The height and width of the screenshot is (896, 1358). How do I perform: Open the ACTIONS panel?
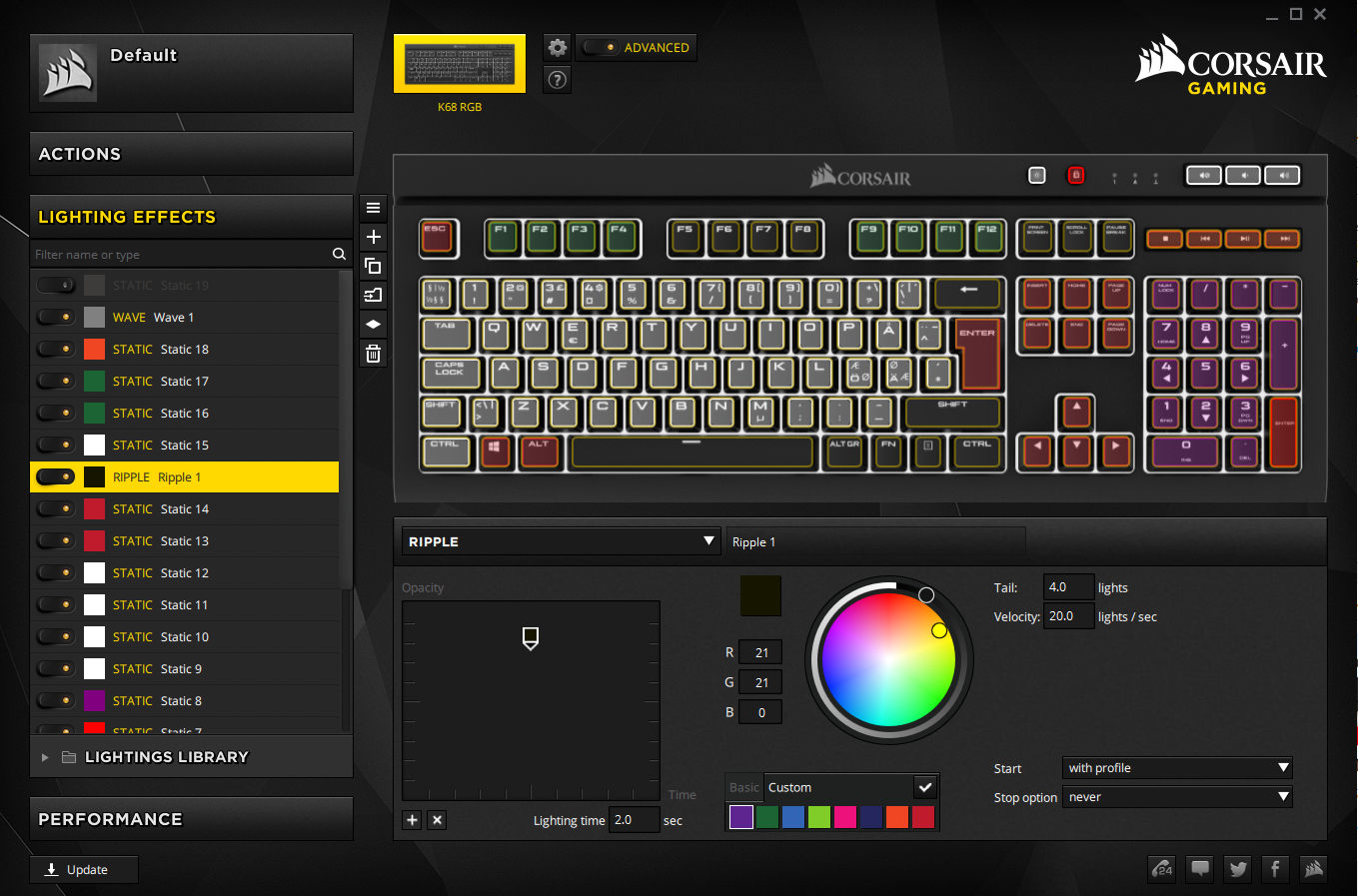[x=191, y=154]
